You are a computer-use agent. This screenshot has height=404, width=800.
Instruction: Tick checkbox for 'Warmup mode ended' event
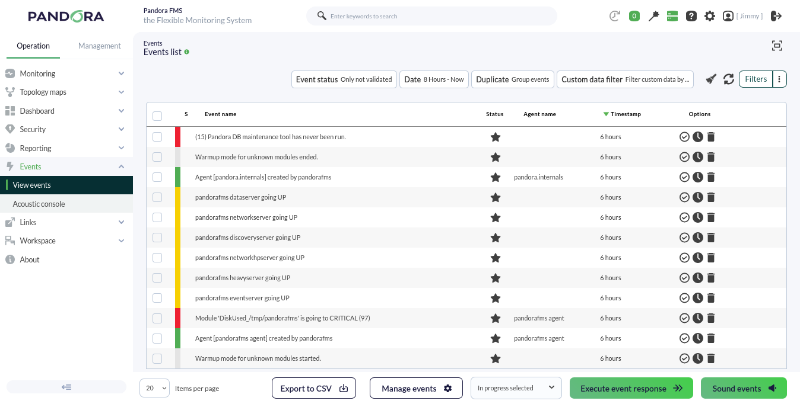click(157, 157)
